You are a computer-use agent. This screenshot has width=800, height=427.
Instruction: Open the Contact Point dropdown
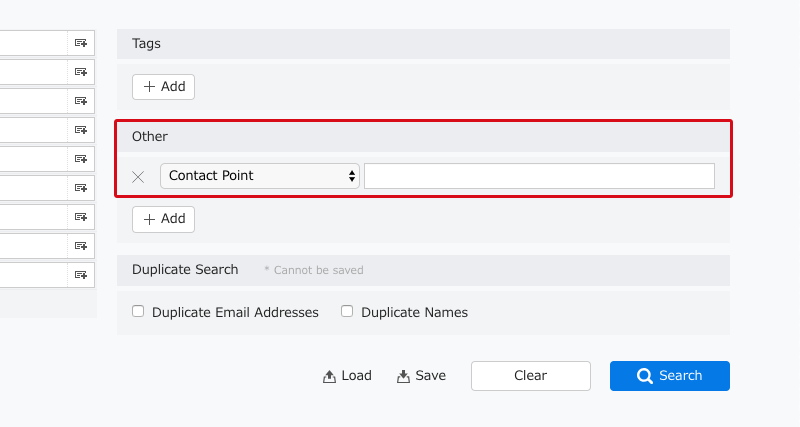260,176
